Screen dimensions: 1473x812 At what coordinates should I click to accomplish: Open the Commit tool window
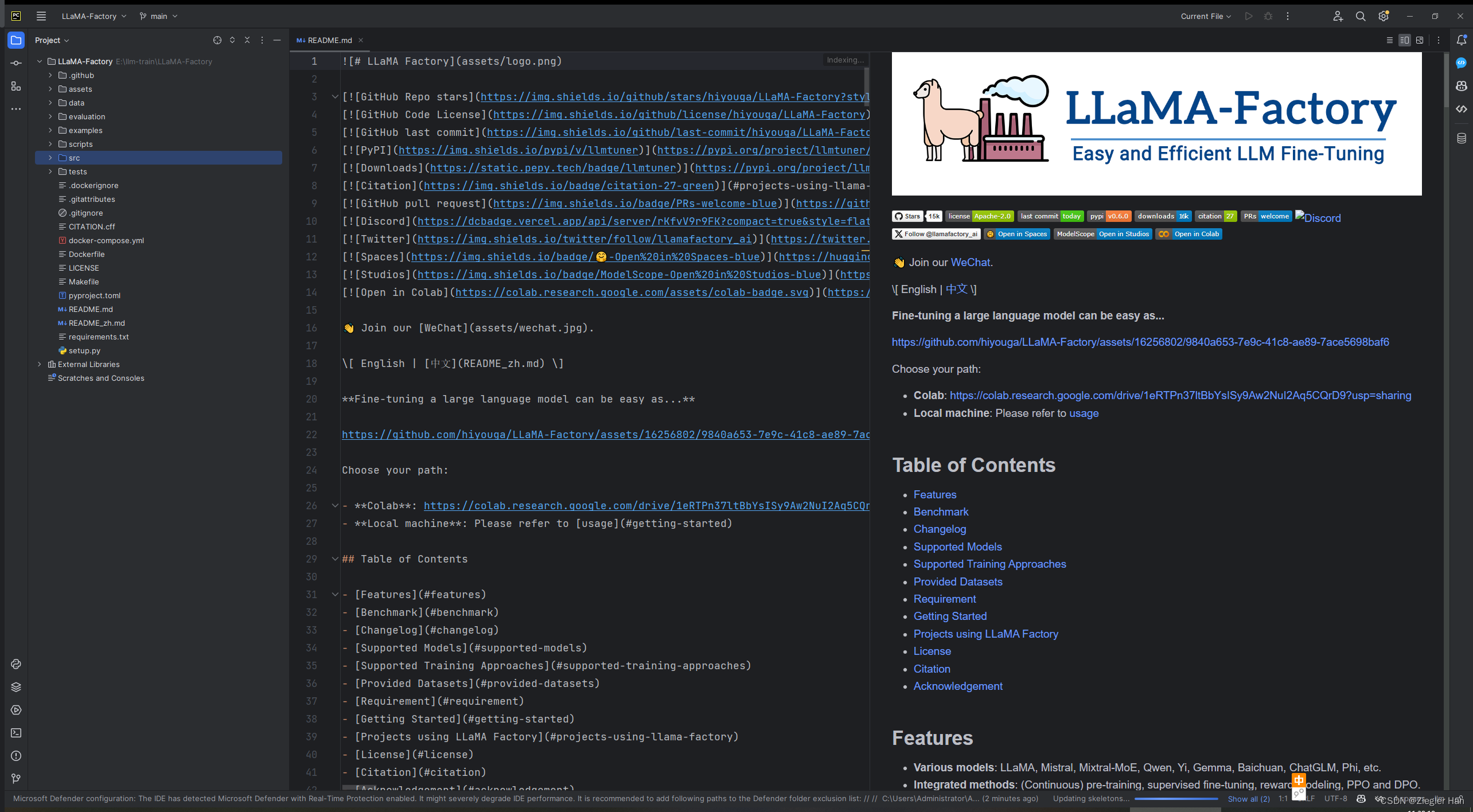pyautogui.click(x=16, y=63)
